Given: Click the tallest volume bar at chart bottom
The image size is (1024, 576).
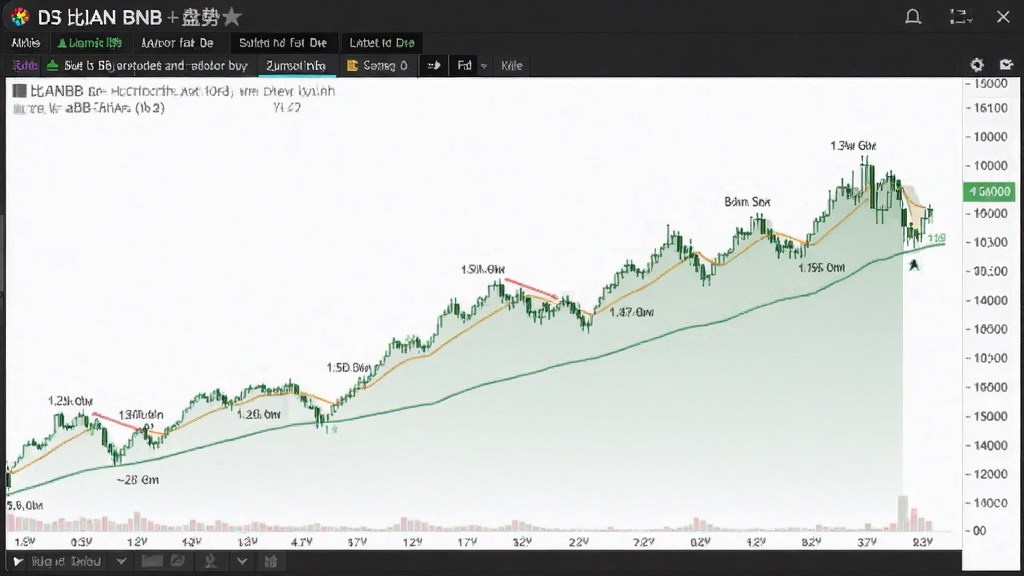Looking at the screenshot, I should [x=903, y=513].
